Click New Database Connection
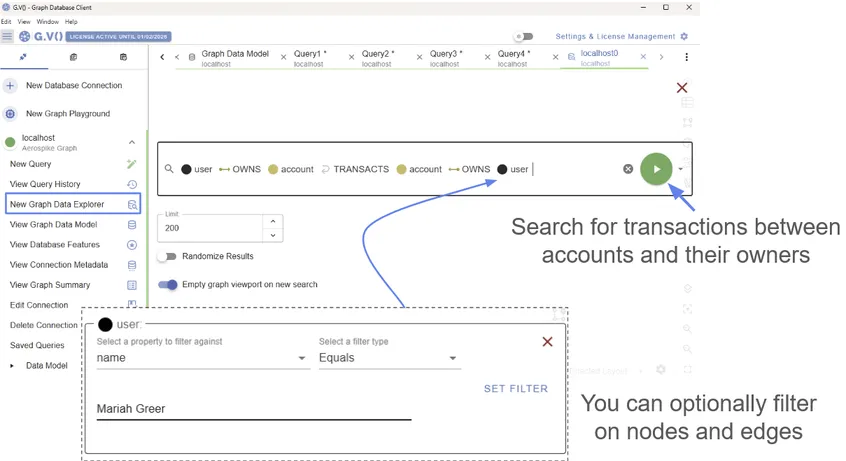This screenshot has width=846, height=461. pyautogui.click(x=74, y=85)
